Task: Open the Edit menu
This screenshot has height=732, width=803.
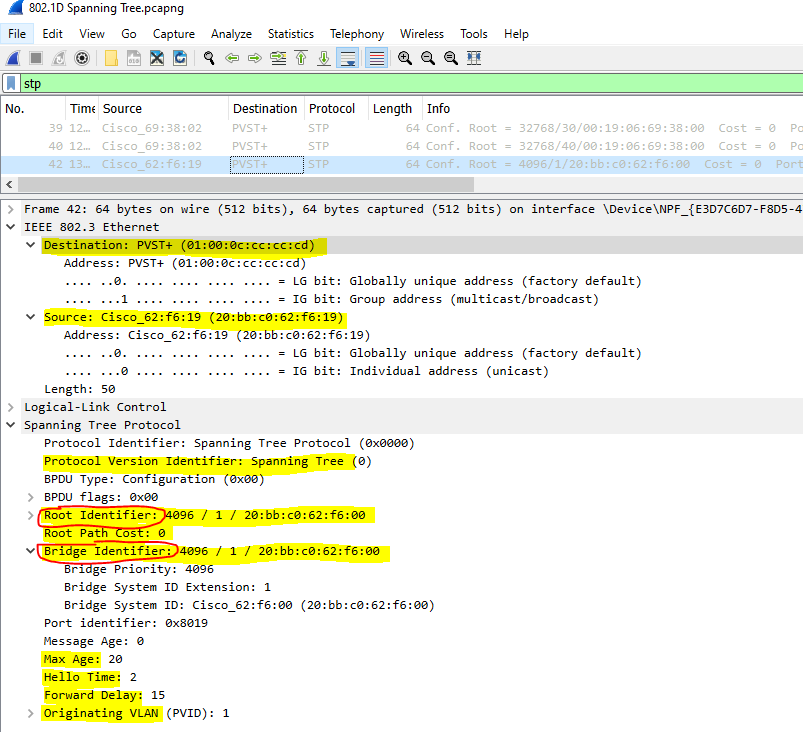Action: pos(52,34)
